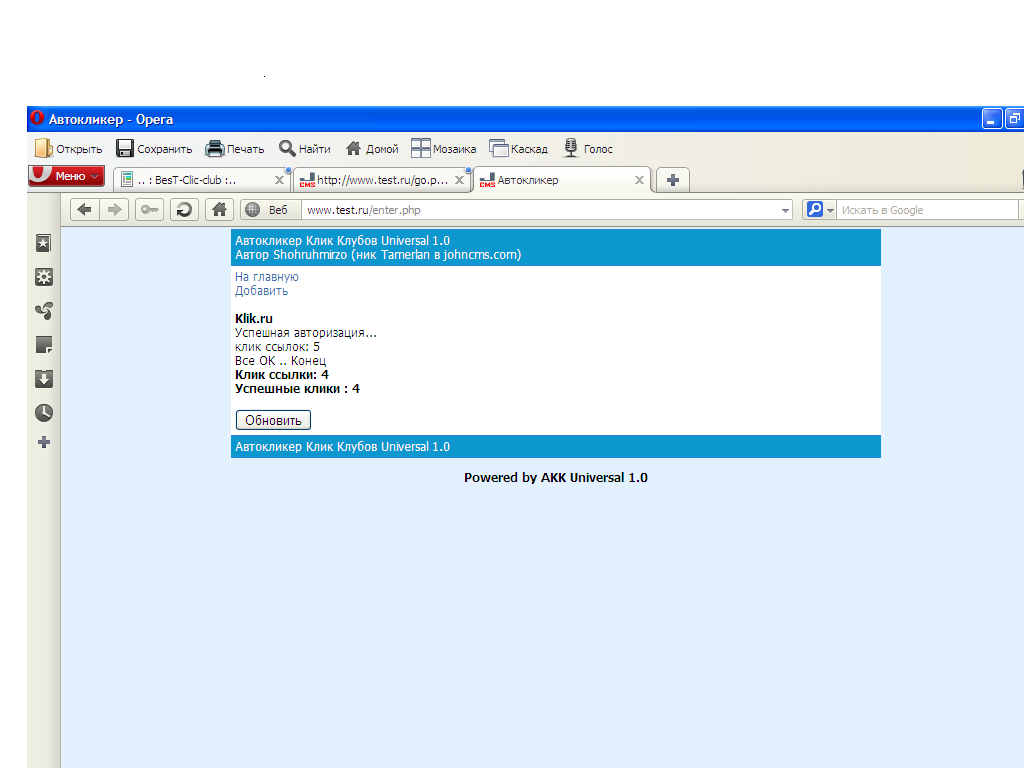The height and width of the screenshot is (768, 1024).
Task: Click the Домой house icon in main toolbar
Action: 353,148
